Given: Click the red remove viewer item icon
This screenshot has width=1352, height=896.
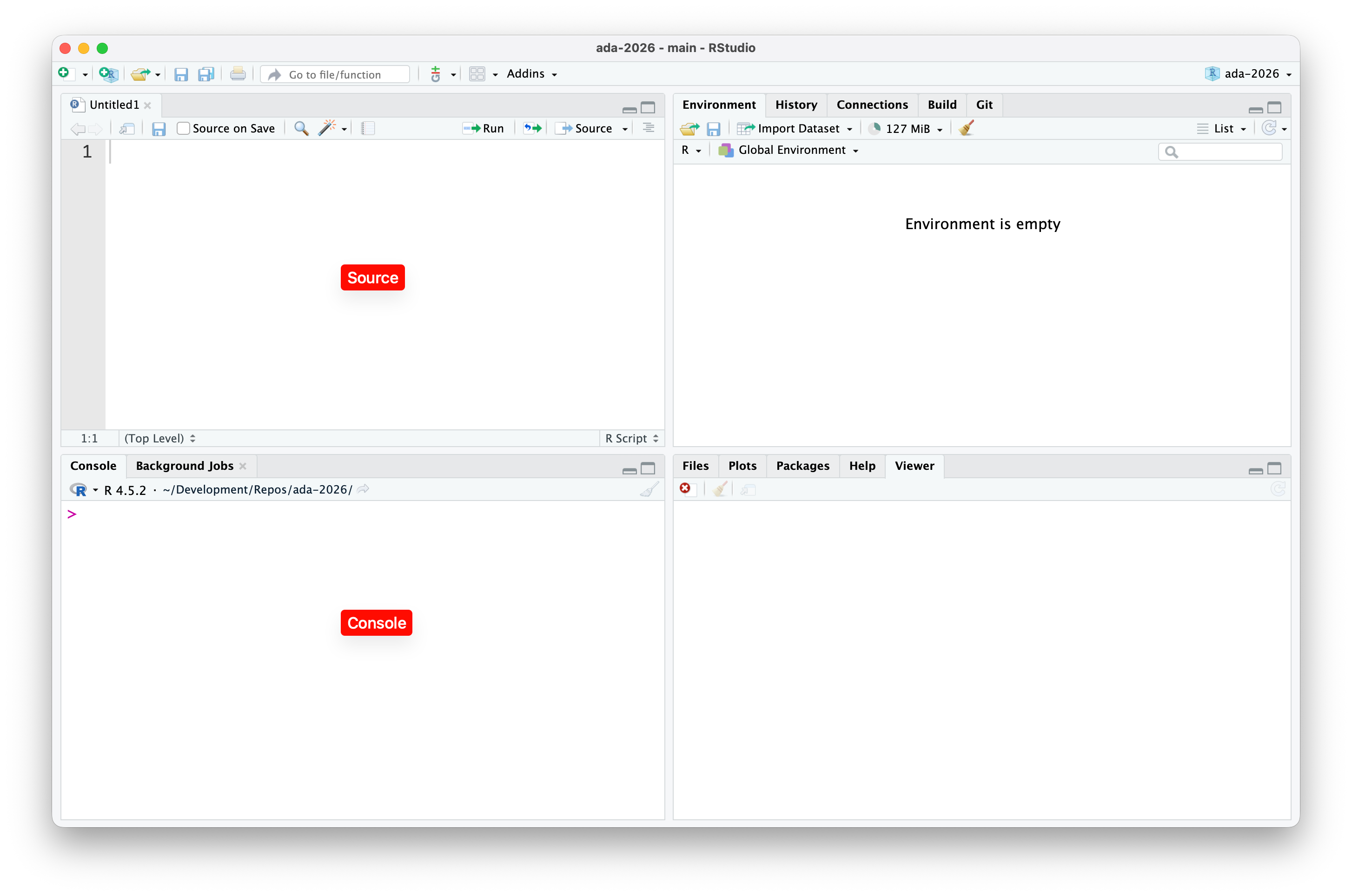Looking at the screenshot, I should coord(685,488).
